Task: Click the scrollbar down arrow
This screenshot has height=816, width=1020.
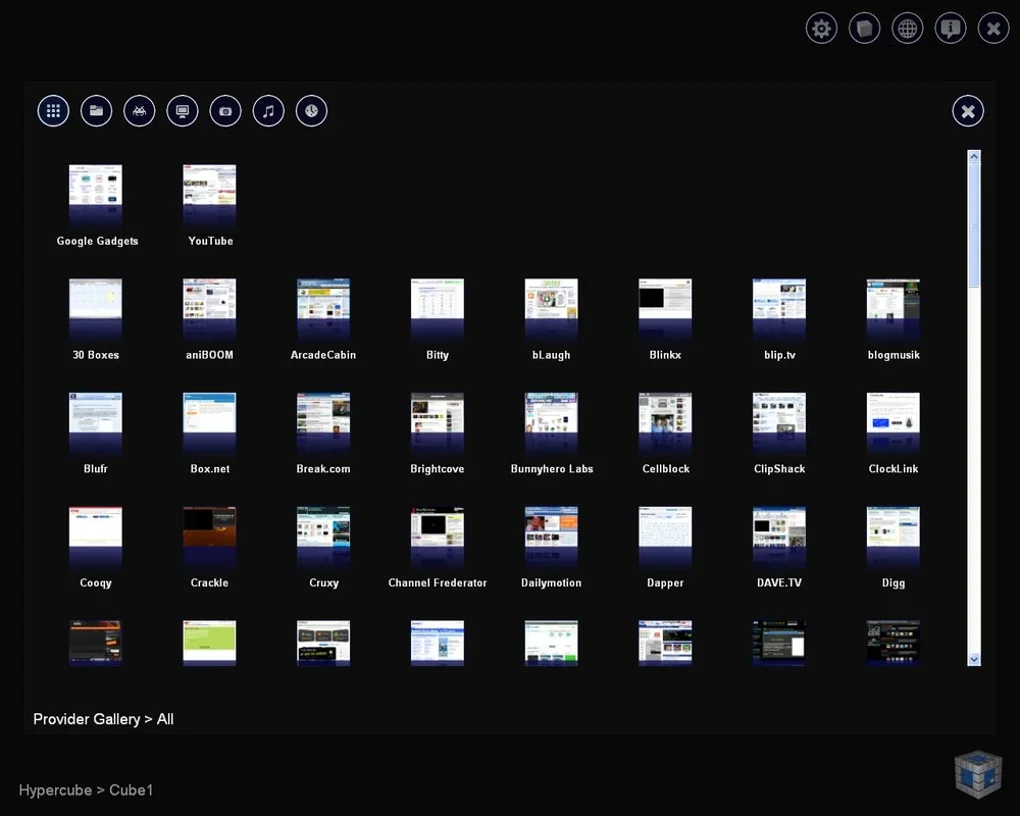Action: (974, 659)
